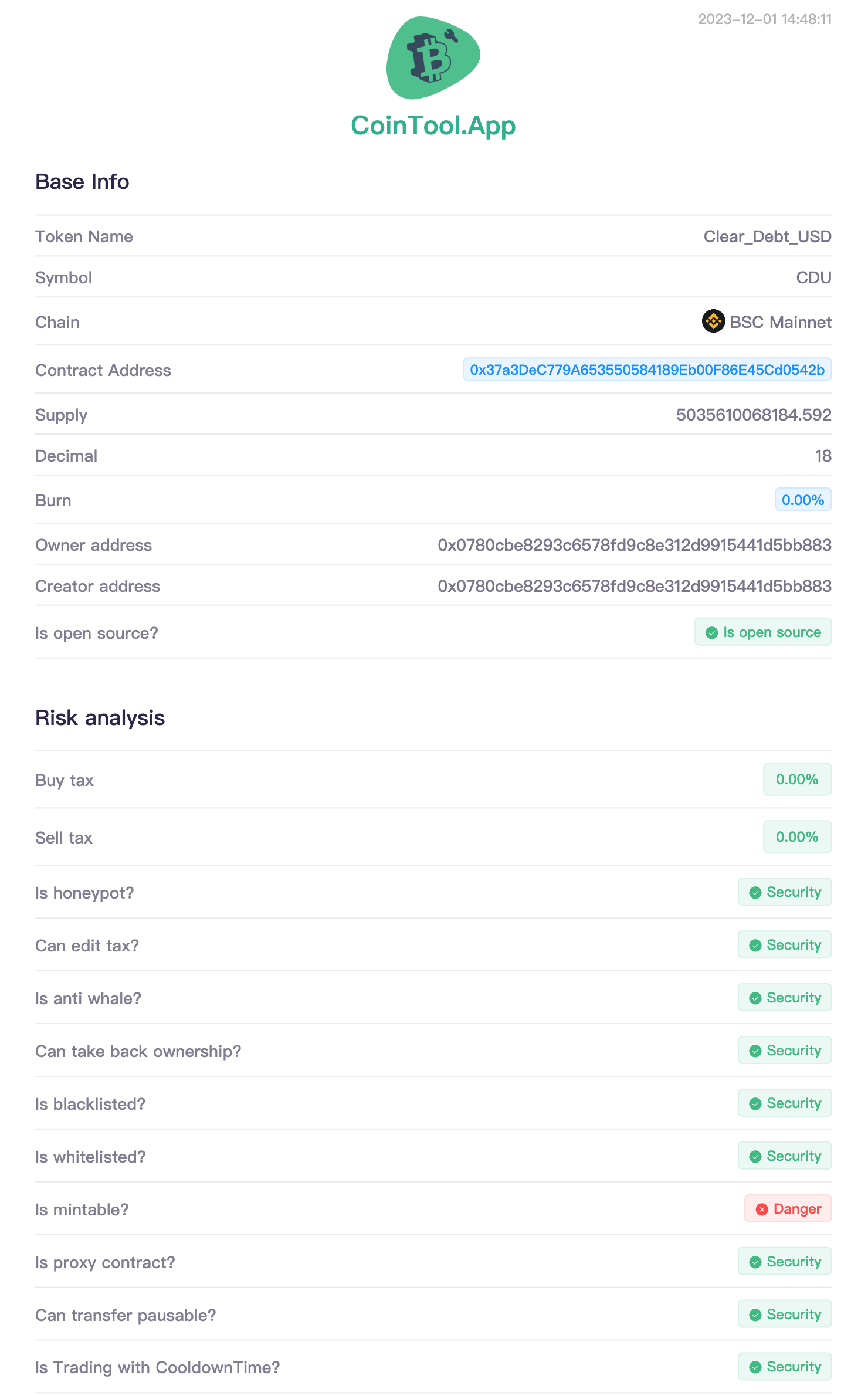Click the Is blacklisted Security check icon
This screenshot has height=1399, width=868.
[x=755, y=1104]
